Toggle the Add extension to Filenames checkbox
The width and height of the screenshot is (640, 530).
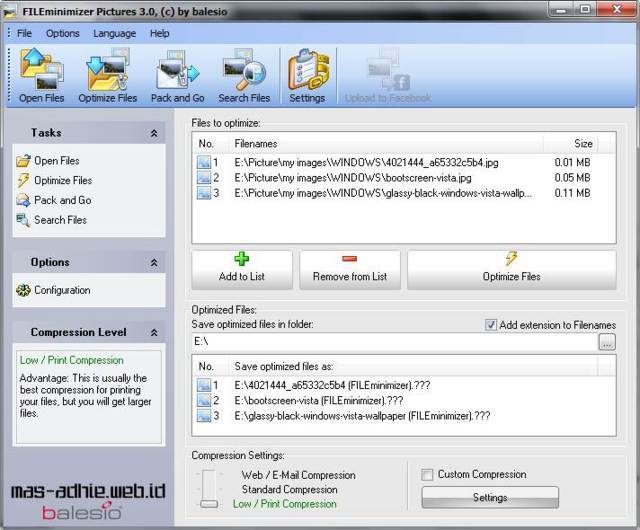491,325
